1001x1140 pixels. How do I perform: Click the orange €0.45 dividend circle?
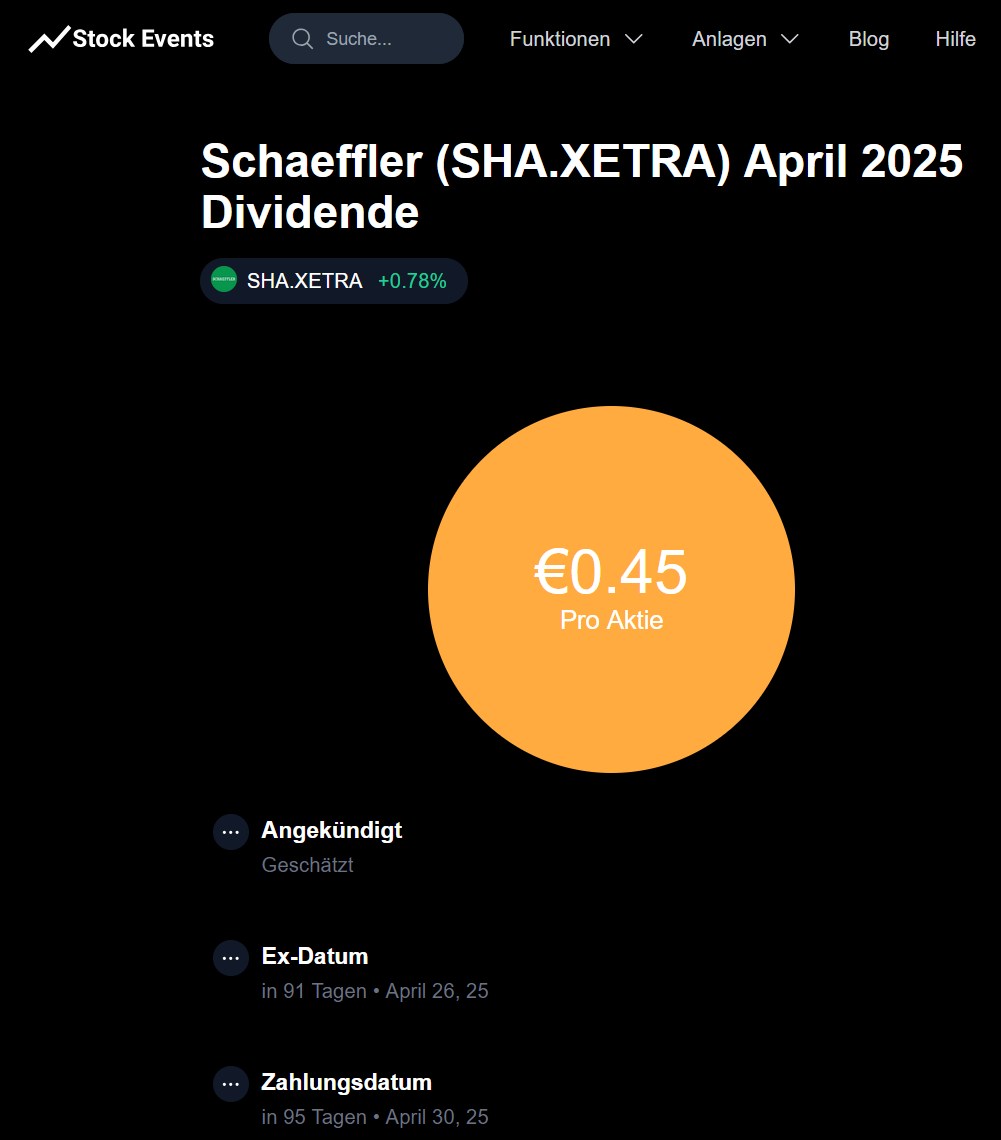pyautogui.click(x=611, y=588)
